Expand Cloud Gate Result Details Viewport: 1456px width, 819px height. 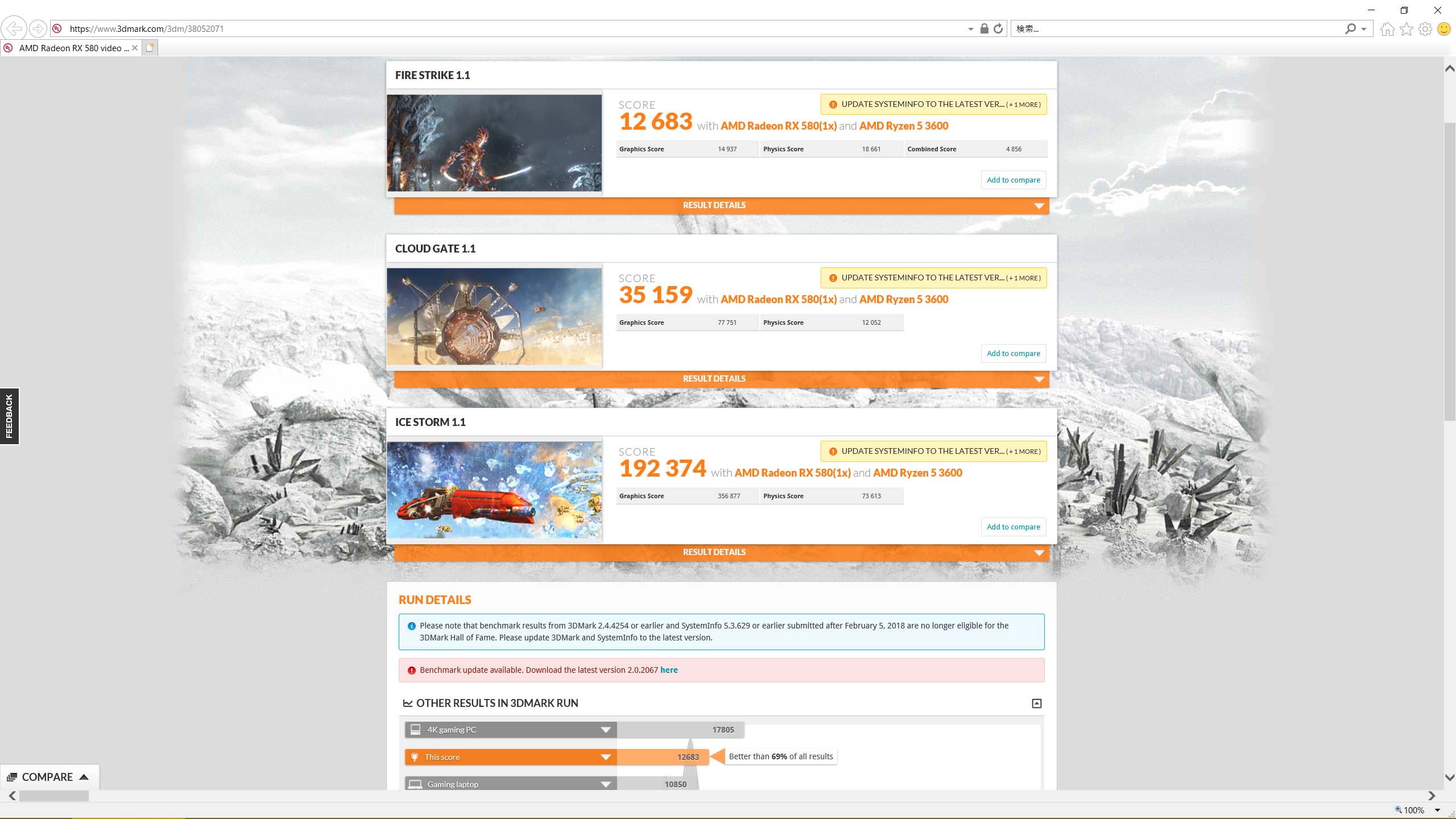click(721, 379)
